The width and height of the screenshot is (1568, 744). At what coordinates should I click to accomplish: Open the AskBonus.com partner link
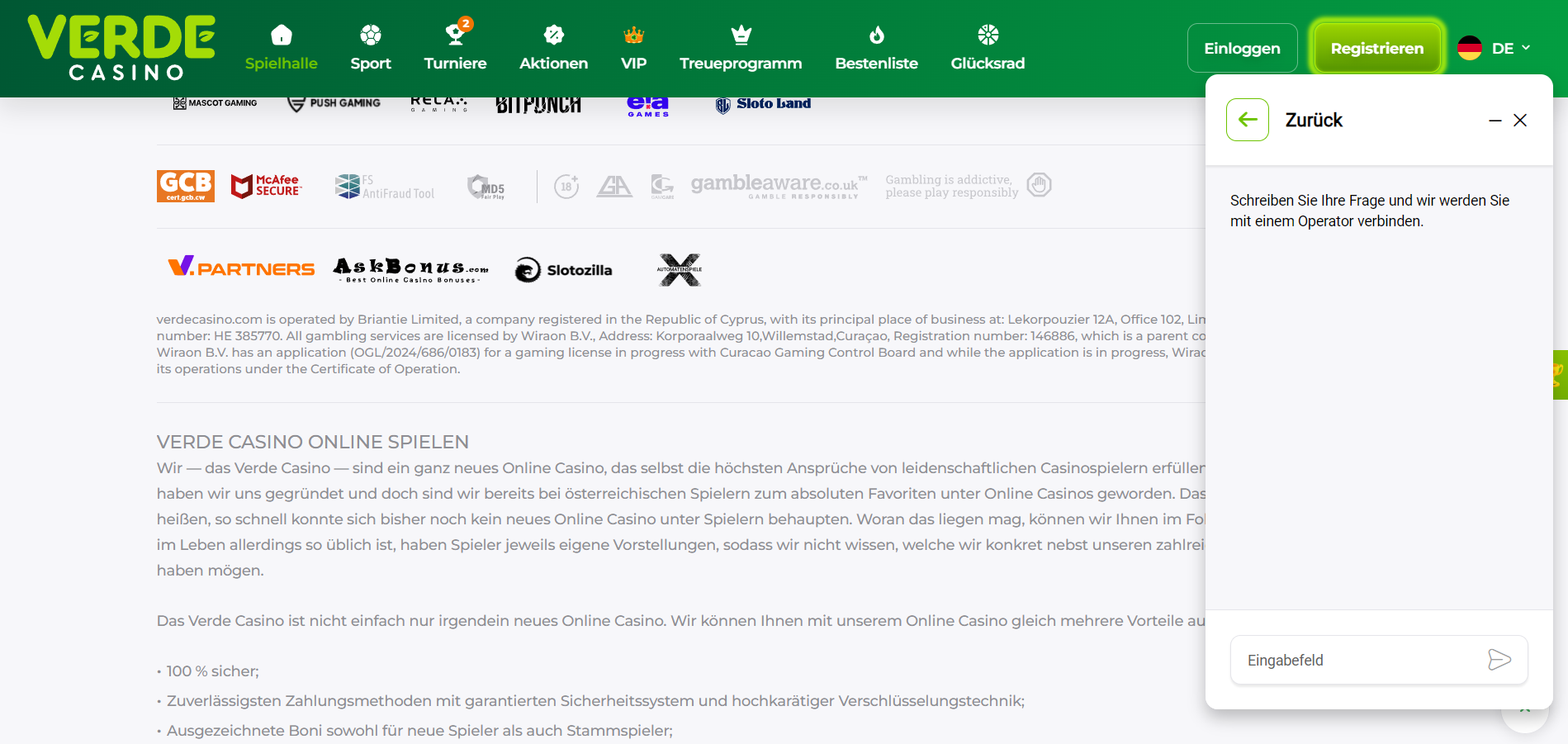pyautogui.click(x=410, y=270)
